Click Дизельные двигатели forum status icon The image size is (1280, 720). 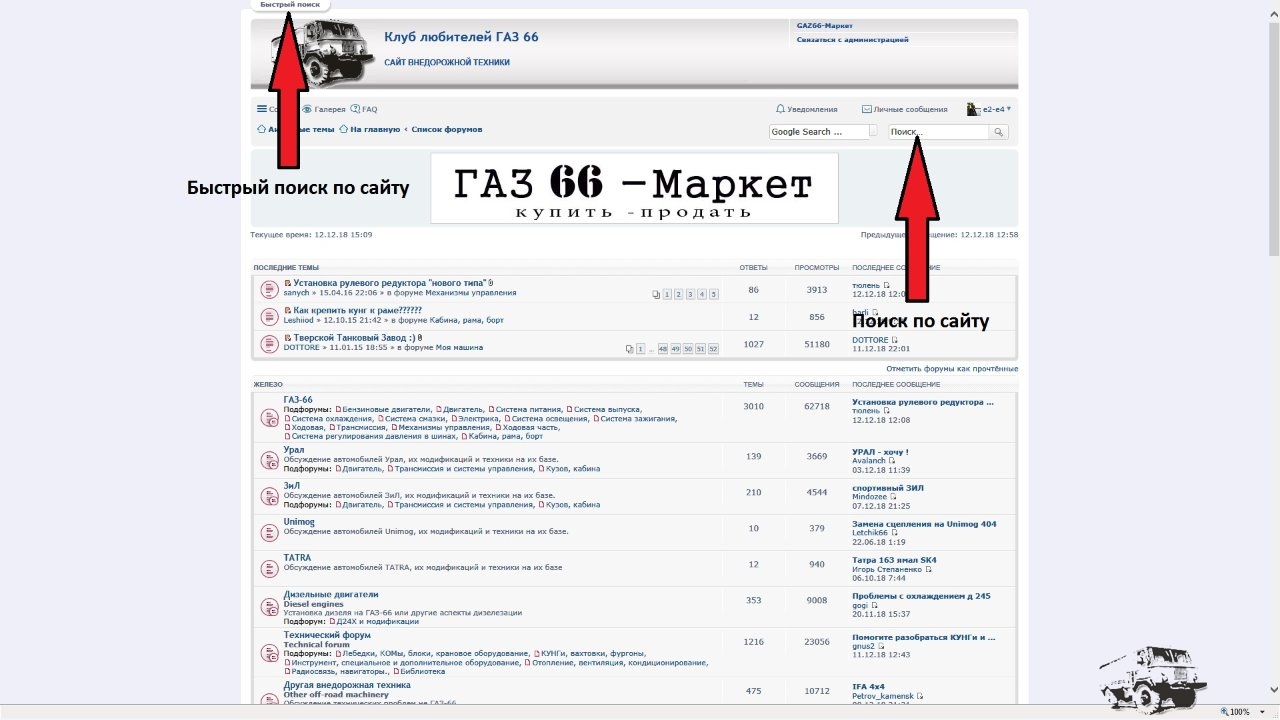(x=269, y=606)
